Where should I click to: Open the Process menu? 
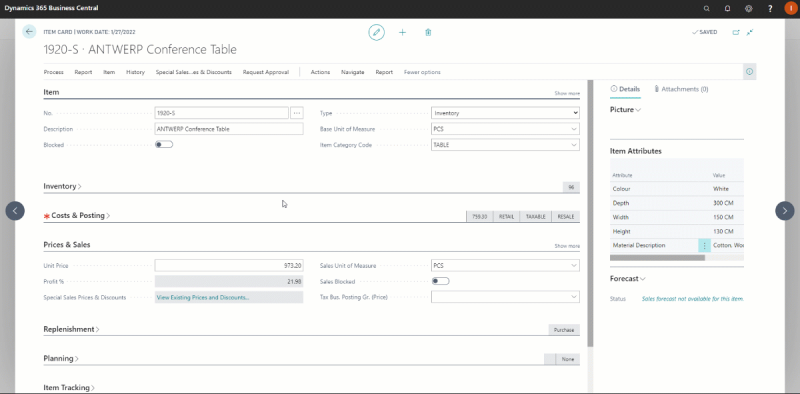tap(54, 72)
